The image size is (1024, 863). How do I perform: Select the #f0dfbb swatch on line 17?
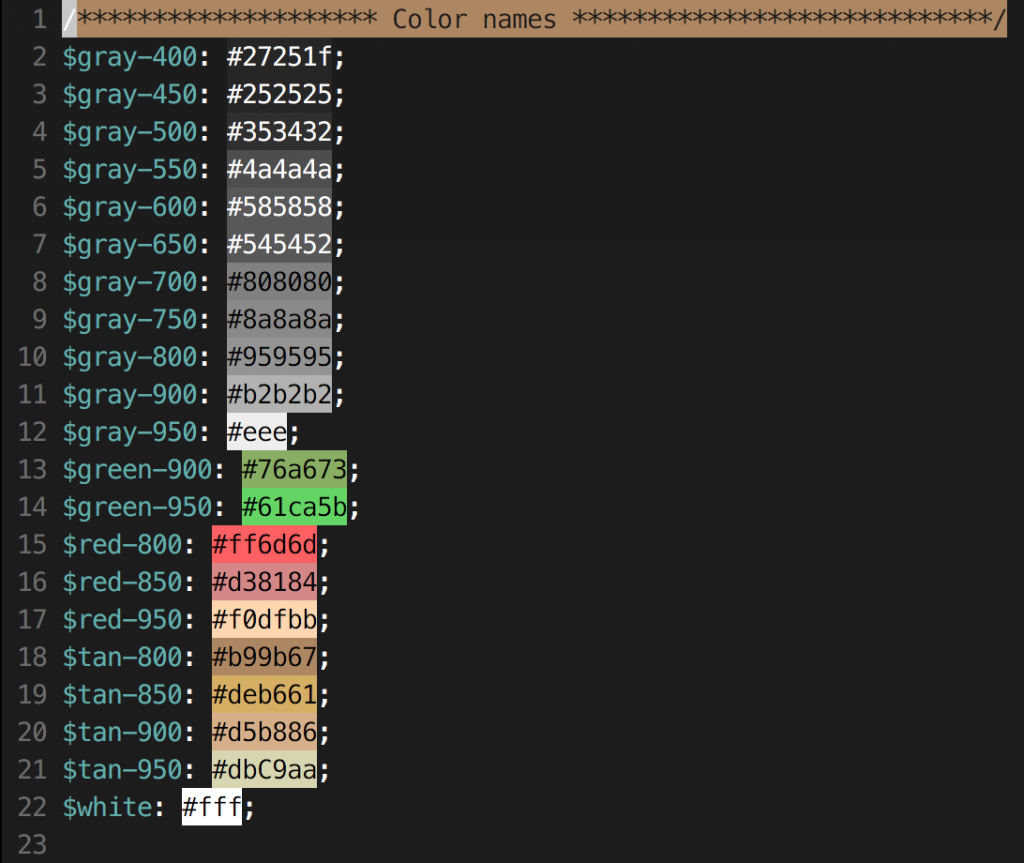coord(263,619)
